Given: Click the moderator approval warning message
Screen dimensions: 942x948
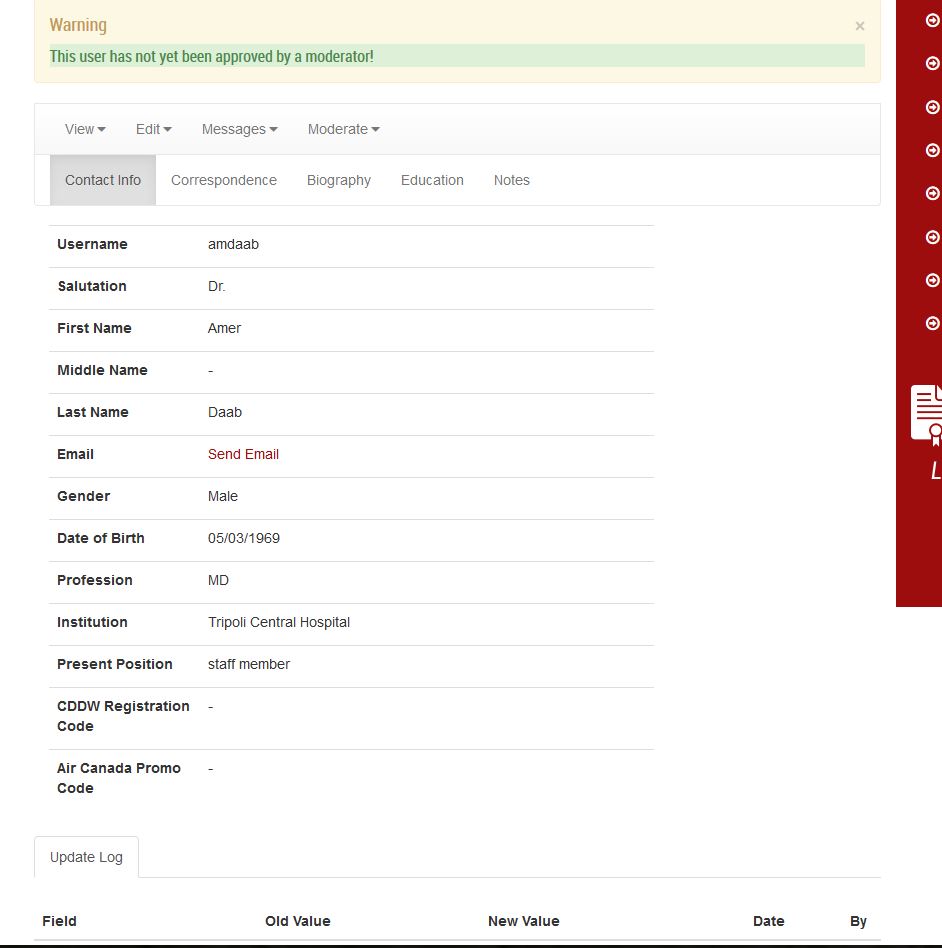Looking at the screenshot, I should coord(212,56).
